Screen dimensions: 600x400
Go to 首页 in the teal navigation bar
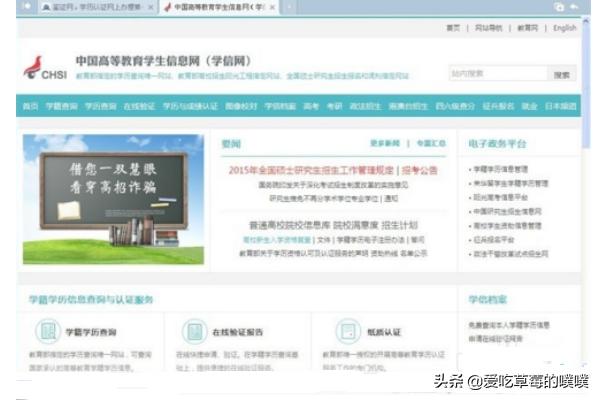(30, 106)
